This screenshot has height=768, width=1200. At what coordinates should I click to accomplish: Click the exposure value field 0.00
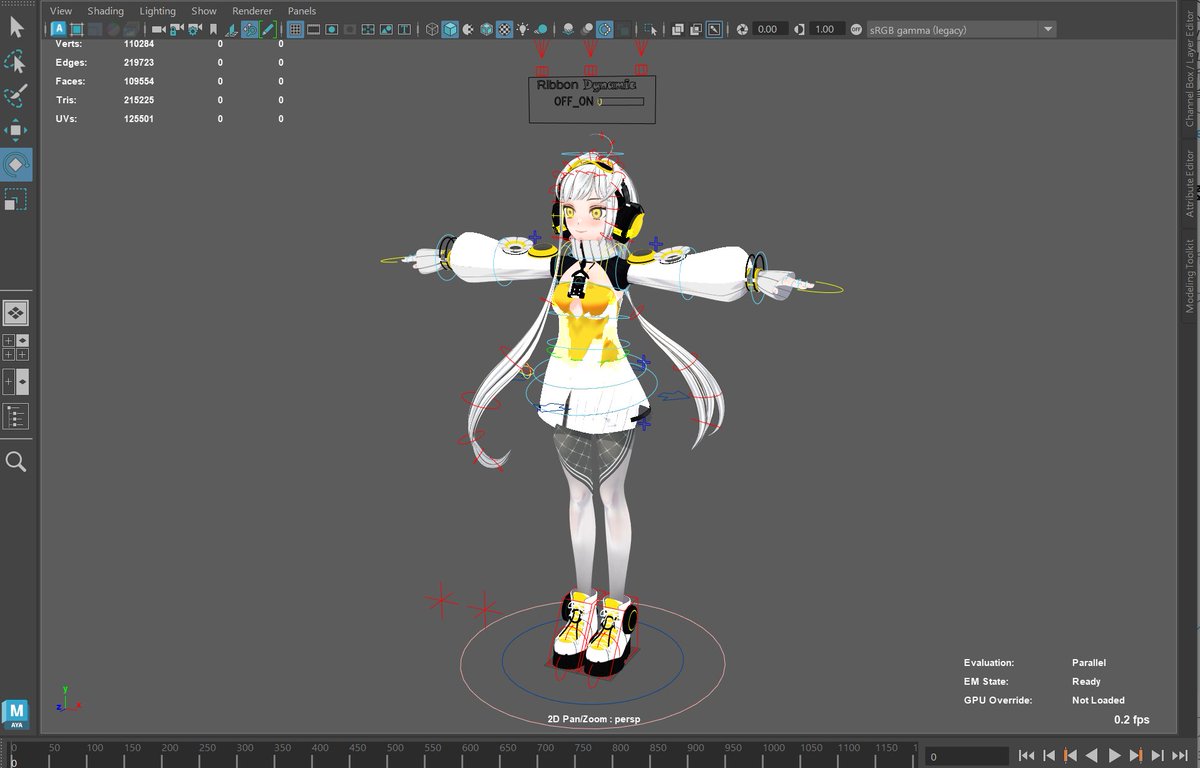(x=770, y=30)
